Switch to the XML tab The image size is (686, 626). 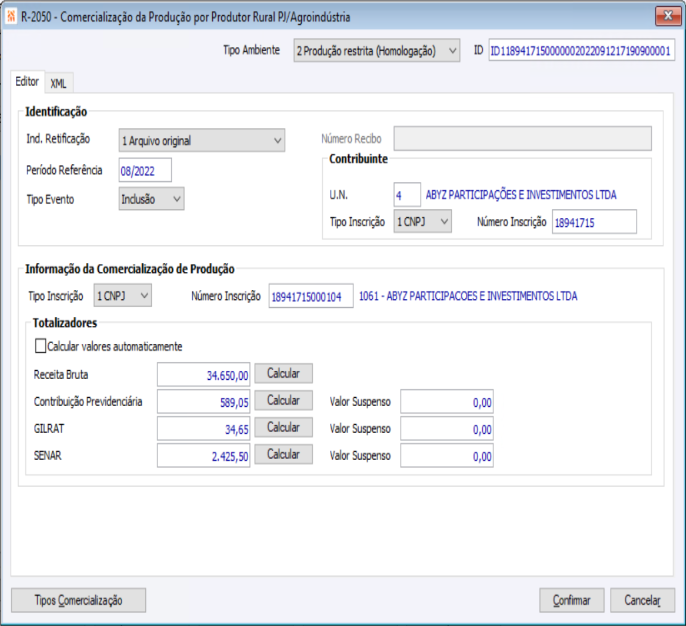[58, 83]
